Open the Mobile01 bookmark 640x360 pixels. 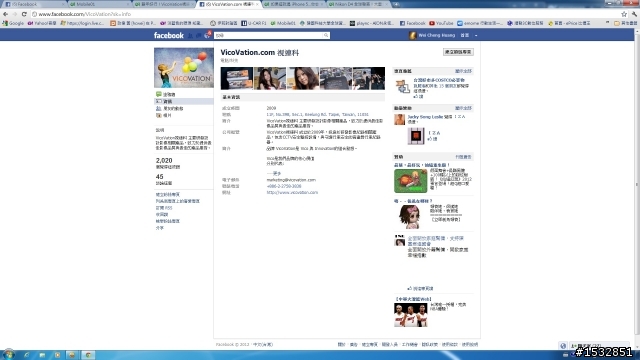(283, 23)
